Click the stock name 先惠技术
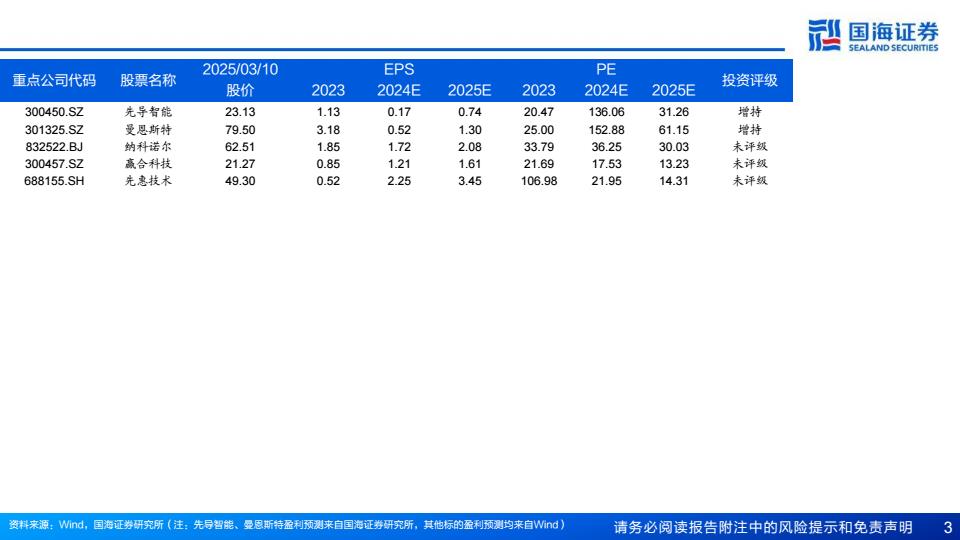The image size is (960, 540). 148,181
